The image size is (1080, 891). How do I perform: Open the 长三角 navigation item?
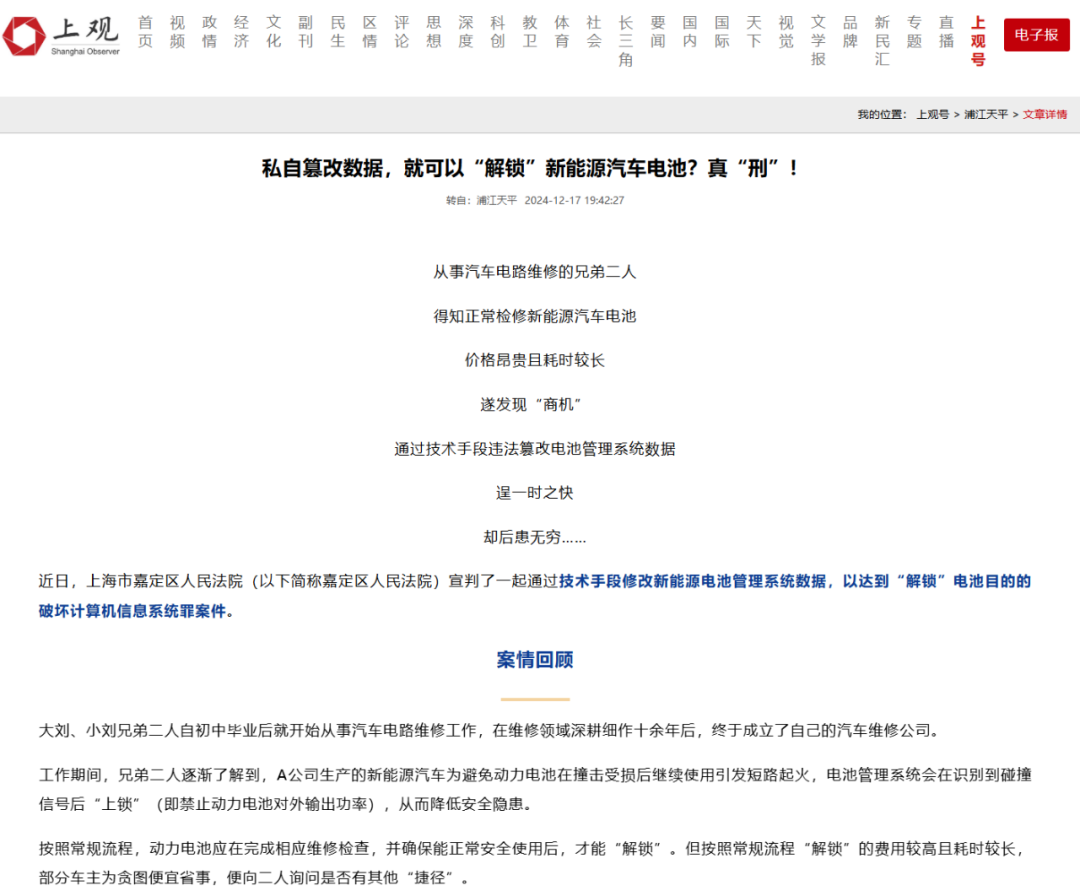tap(626, 41)
